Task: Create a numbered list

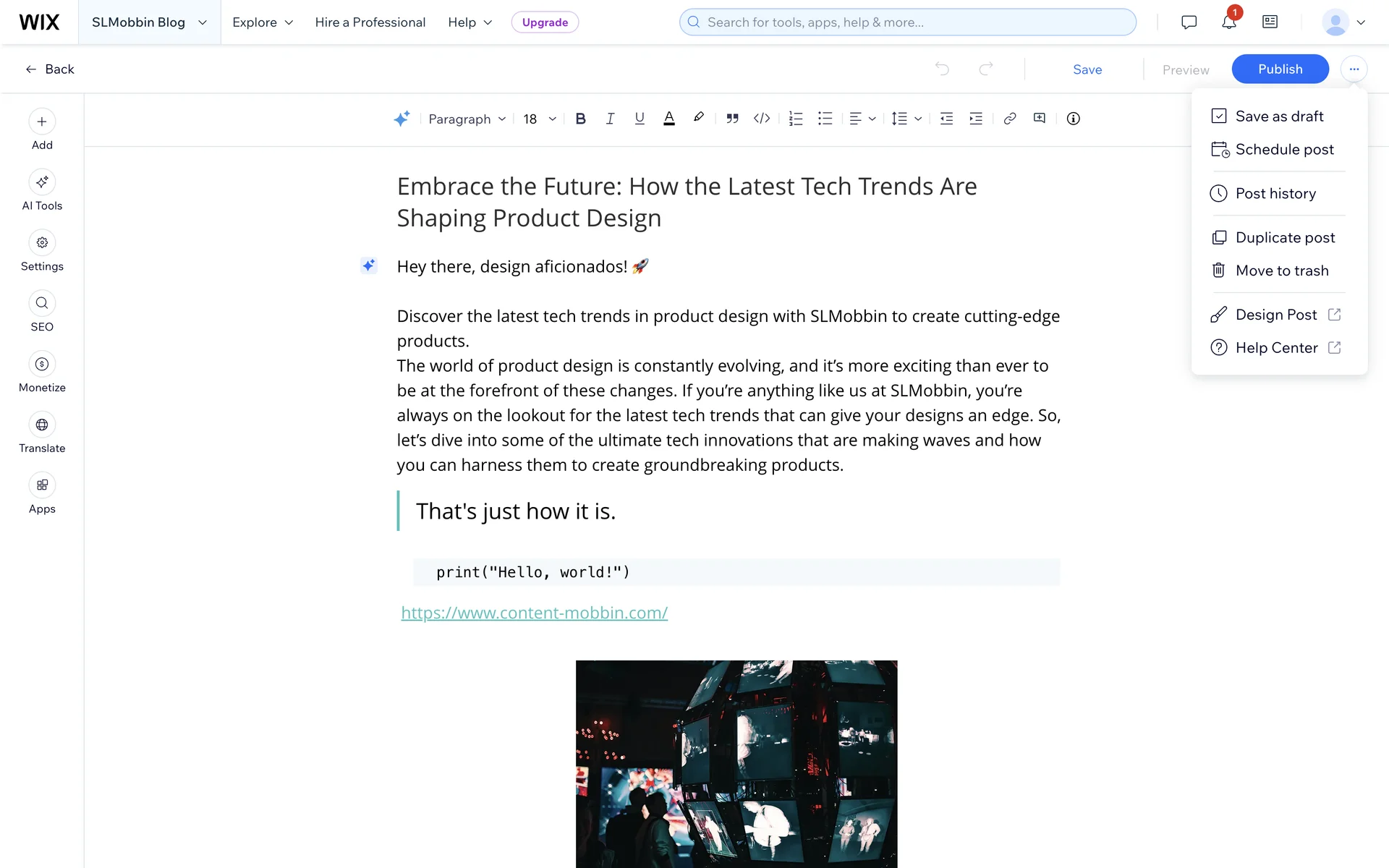Action: [796, 119]
